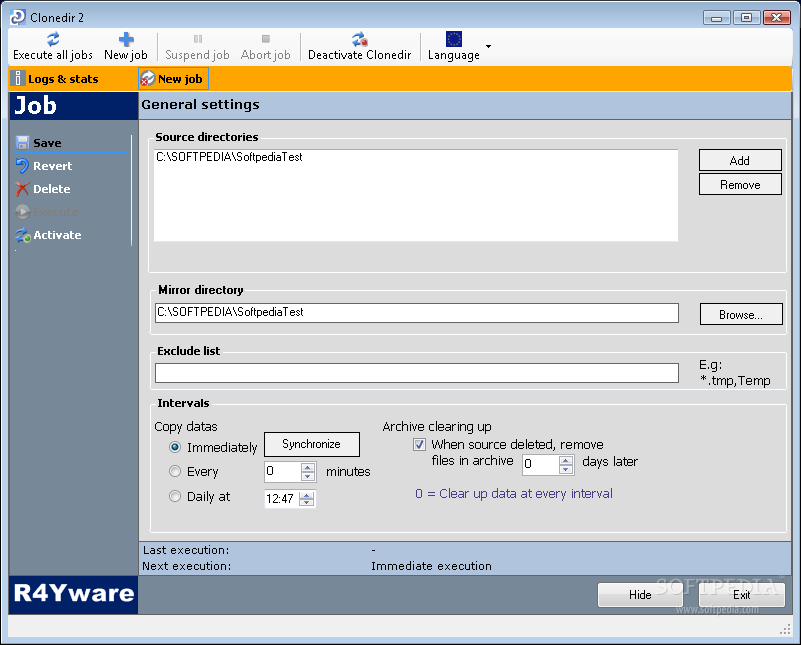Click the R4Yware logo
801x645 pixels.
click(74, 594)
